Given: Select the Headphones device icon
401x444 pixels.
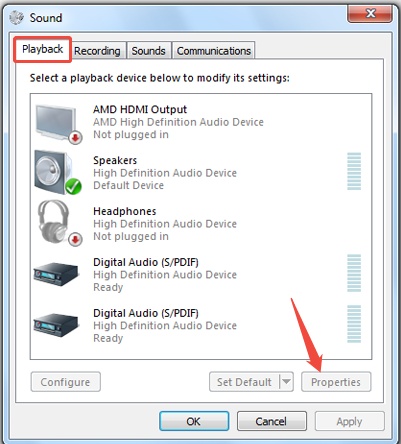Looking at the screenshot, I should pyautogui.click(x=59, y=223).
